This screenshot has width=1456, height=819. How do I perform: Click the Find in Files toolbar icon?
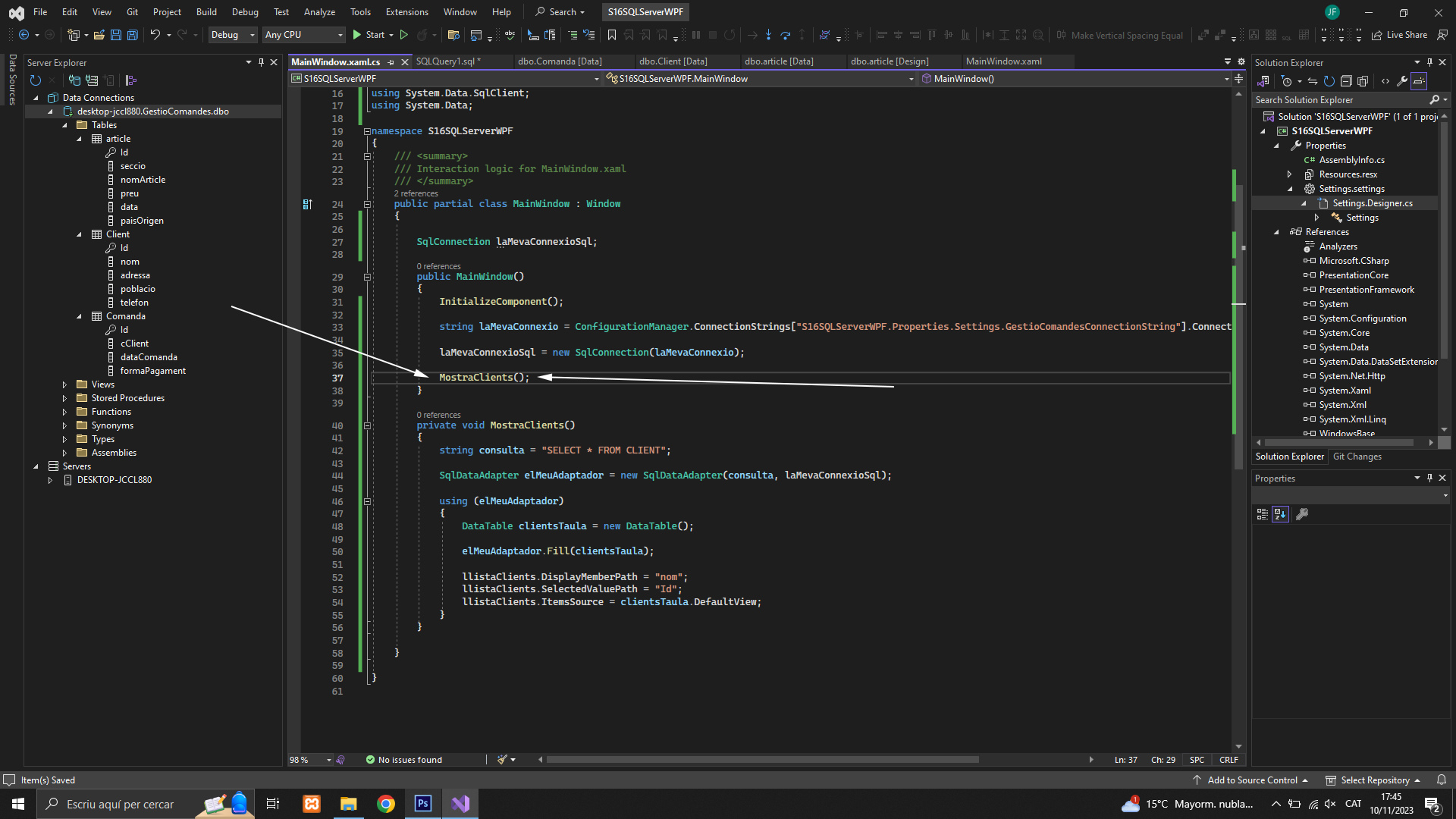pos(453,35)
